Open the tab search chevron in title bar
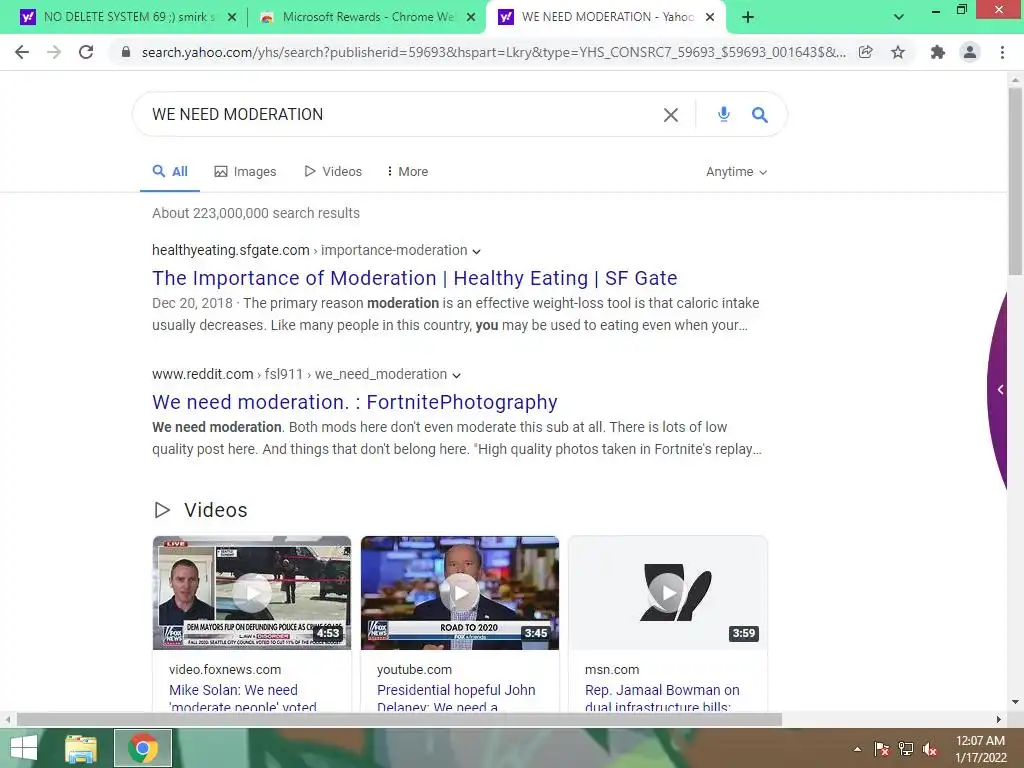Viewport: 1024px width, 768px height. (899, 17)
